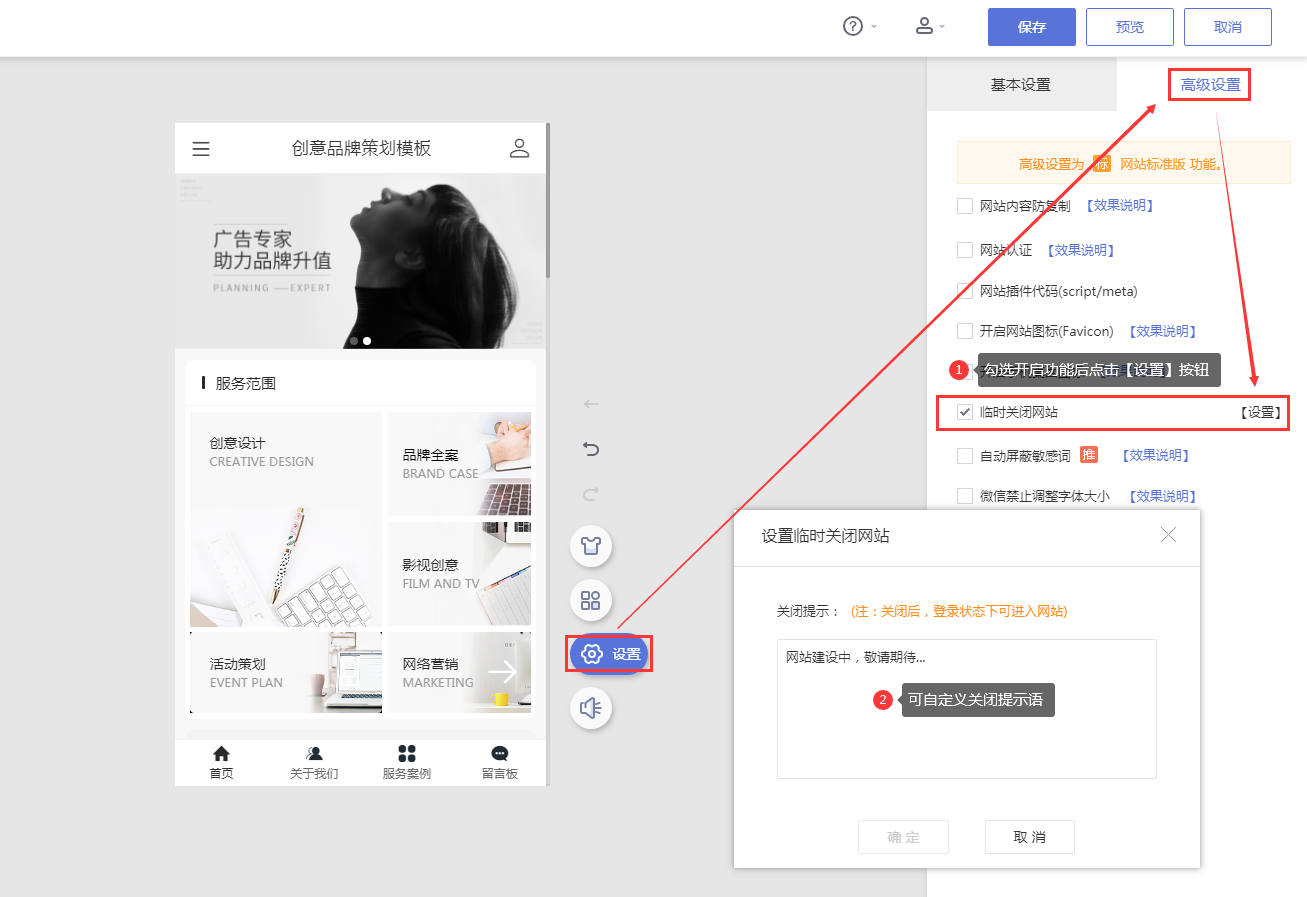Switch to the 高级设置 tab
The image size is (1307, 897).
(x=1210, y=85)
